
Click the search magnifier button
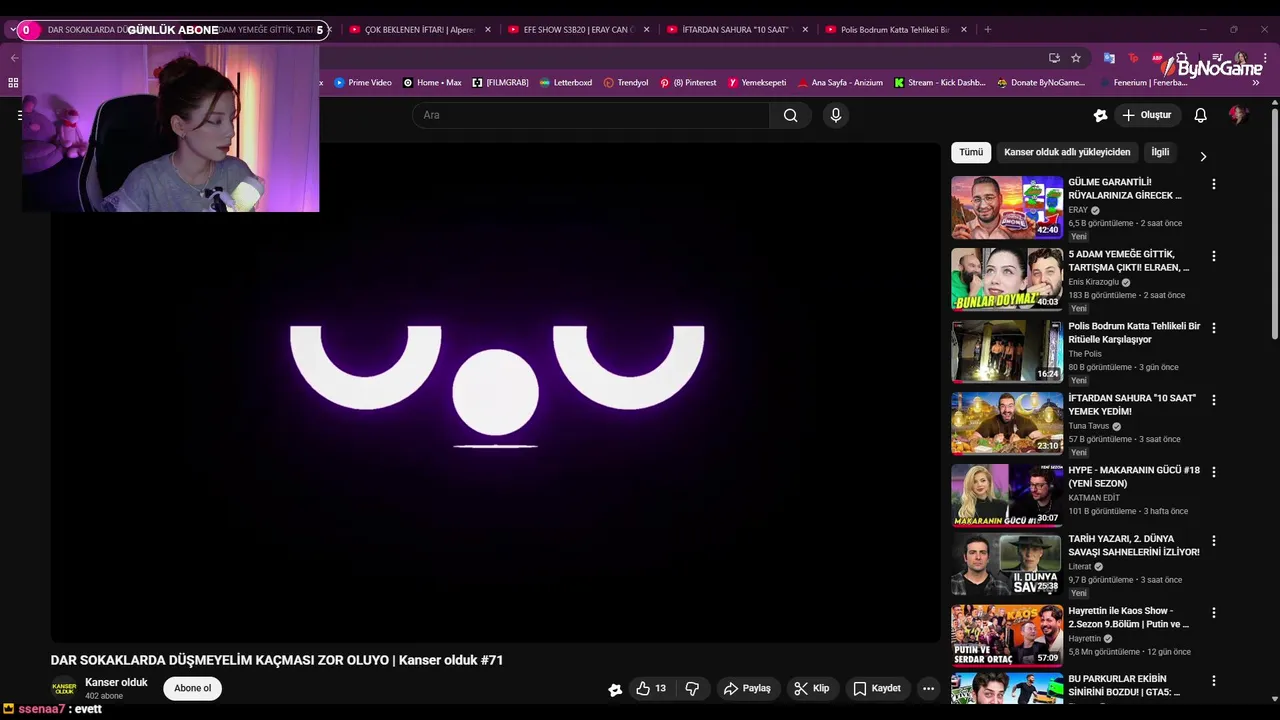(790, 115)
